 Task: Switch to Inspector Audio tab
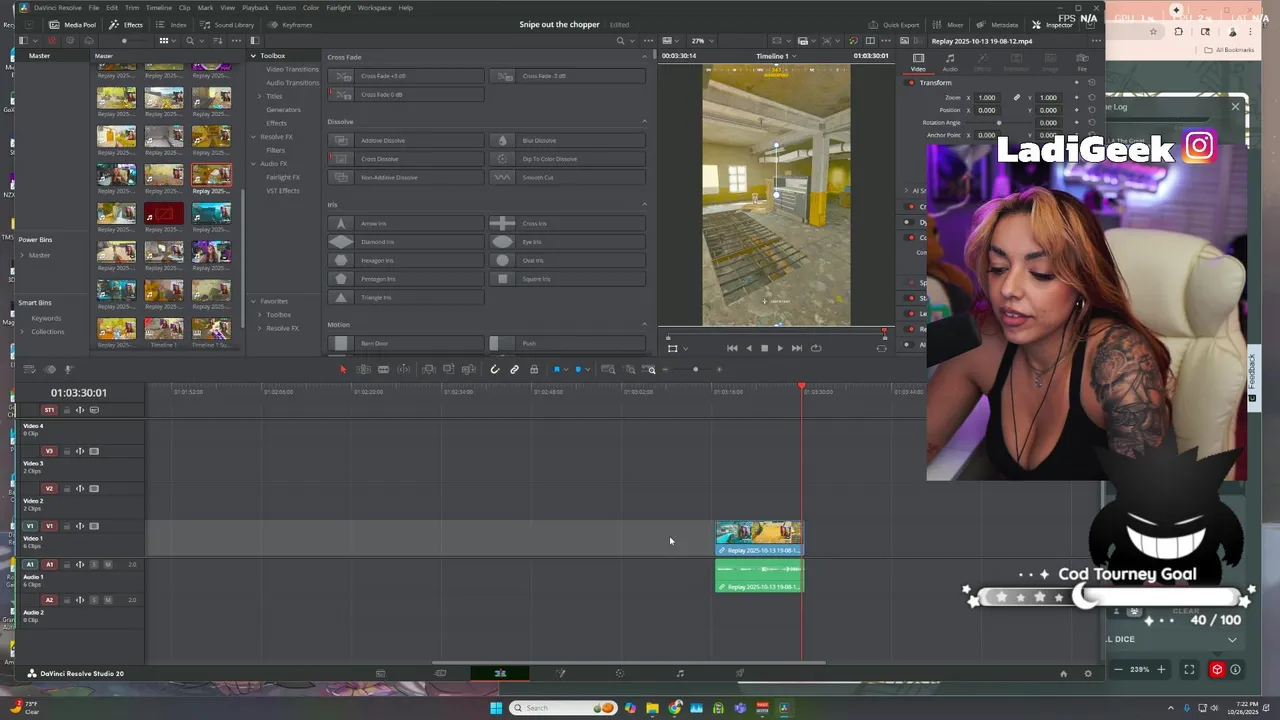[950, 62]
